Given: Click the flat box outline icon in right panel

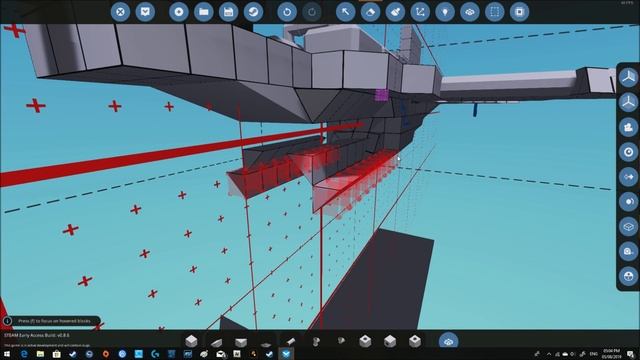Looking at the screenshot, I should (629, 227).
